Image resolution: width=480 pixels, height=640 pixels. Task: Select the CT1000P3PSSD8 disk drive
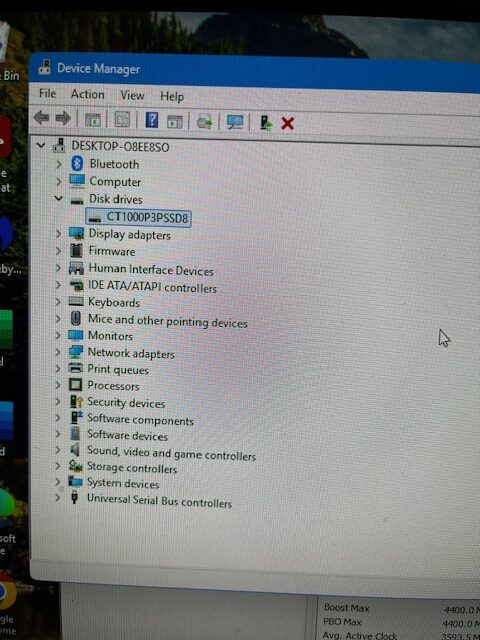coord(138,218)
